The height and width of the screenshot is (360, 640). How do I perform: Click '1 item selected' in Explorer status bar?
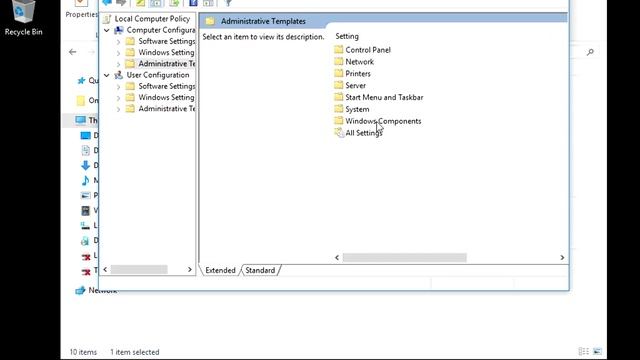tap(135, 352)
